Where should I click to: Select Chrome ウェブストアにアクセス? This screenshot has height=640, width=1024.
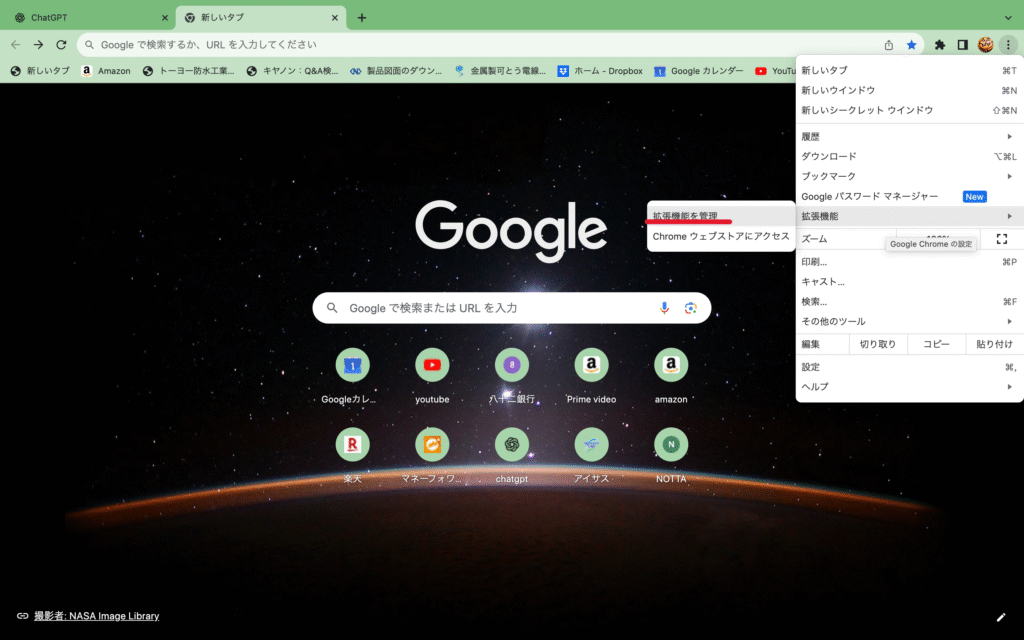click(x=721, y=236)
